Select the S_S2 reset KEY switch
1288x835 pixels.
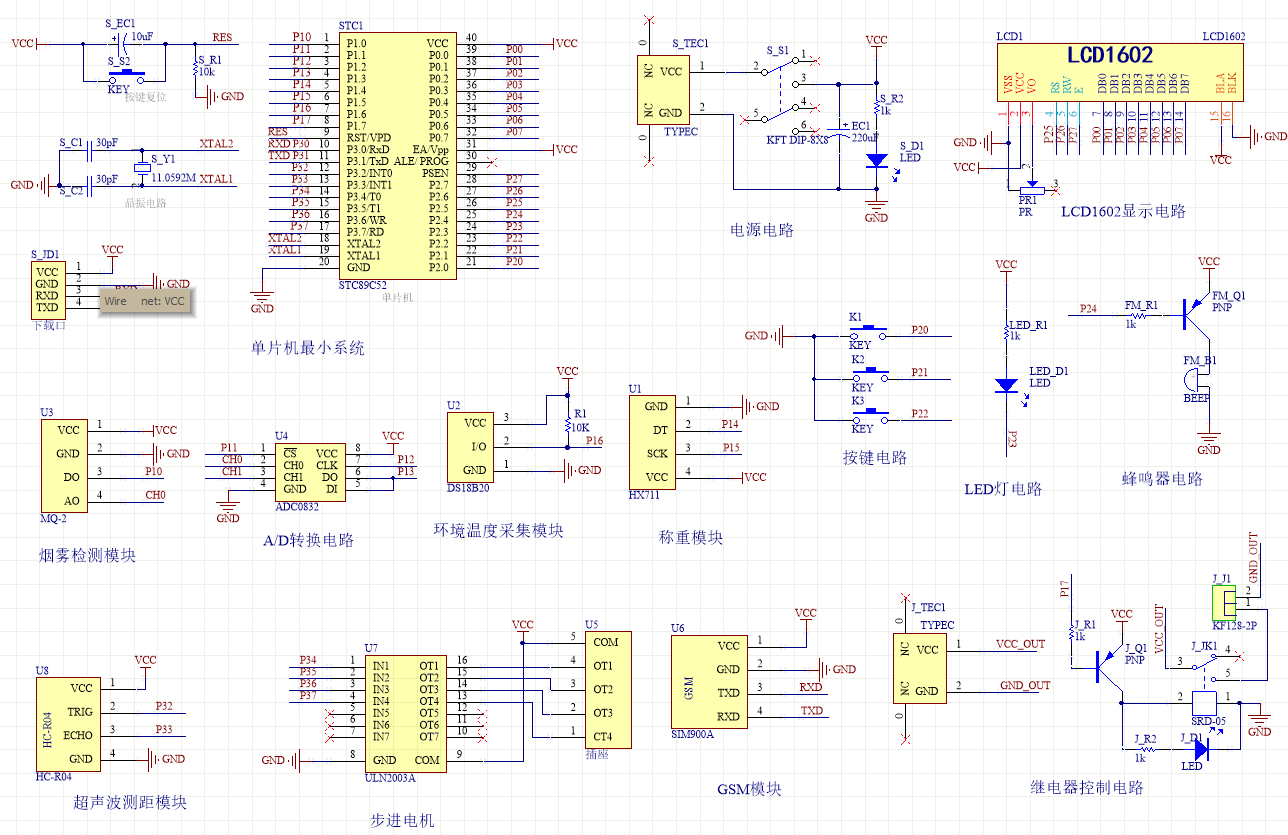pyautogui.click(x=126, y=75)
